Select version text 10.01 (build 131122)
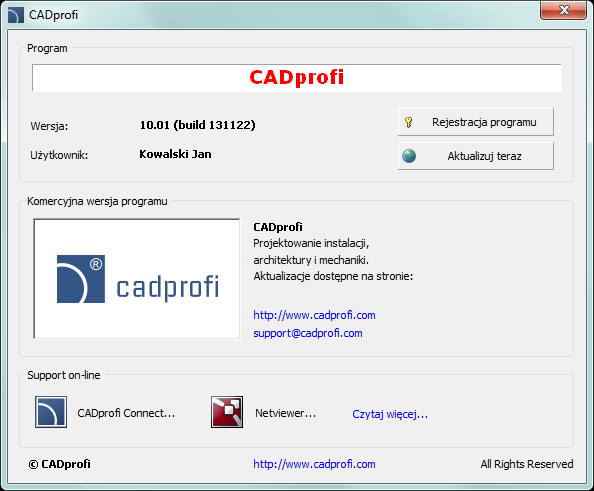The width and height of the screenshot is (594, 491). click(x=197, y=125)
